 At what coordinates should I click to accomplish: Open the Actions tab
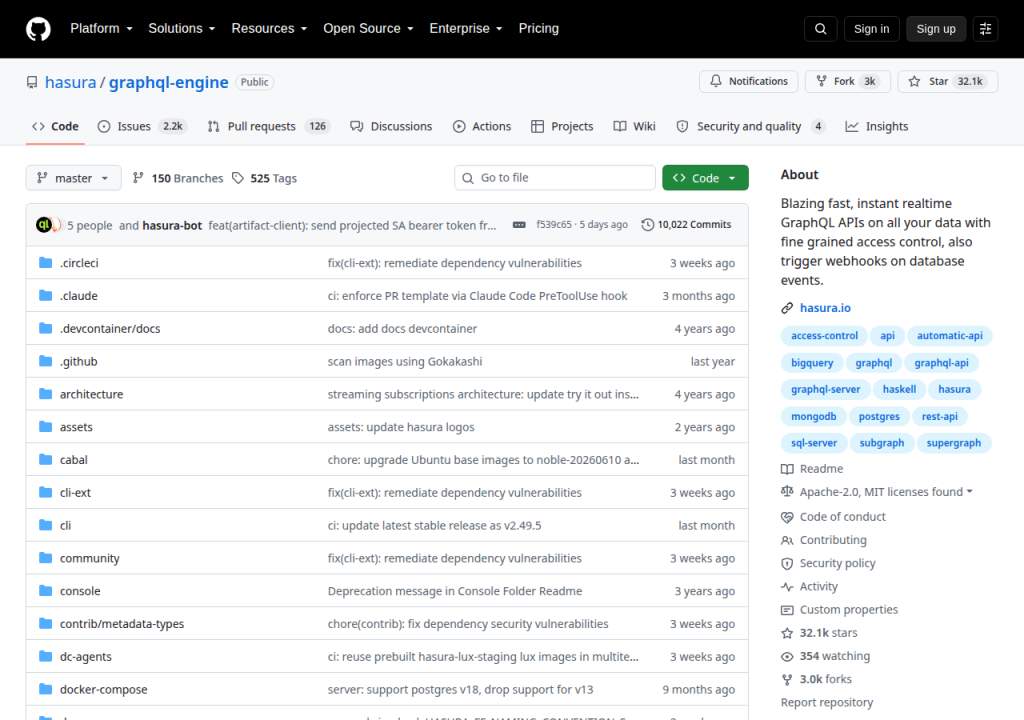tap(482, 126)
